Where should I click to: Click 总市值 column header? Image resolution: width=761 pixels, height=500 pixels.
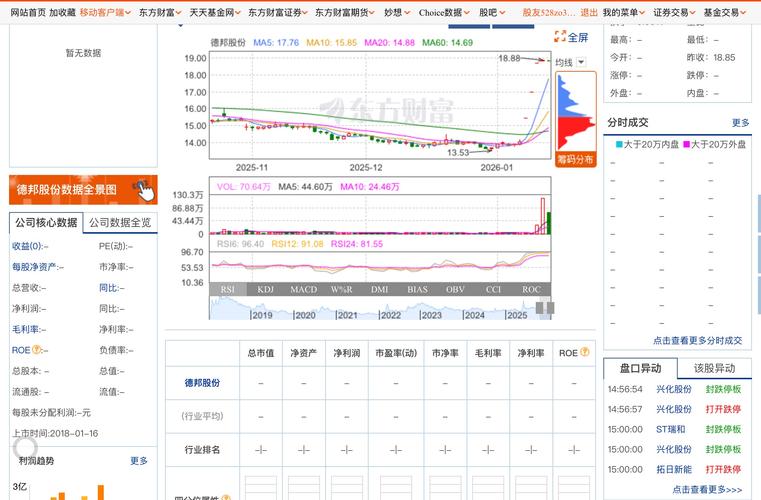(261, 353)
